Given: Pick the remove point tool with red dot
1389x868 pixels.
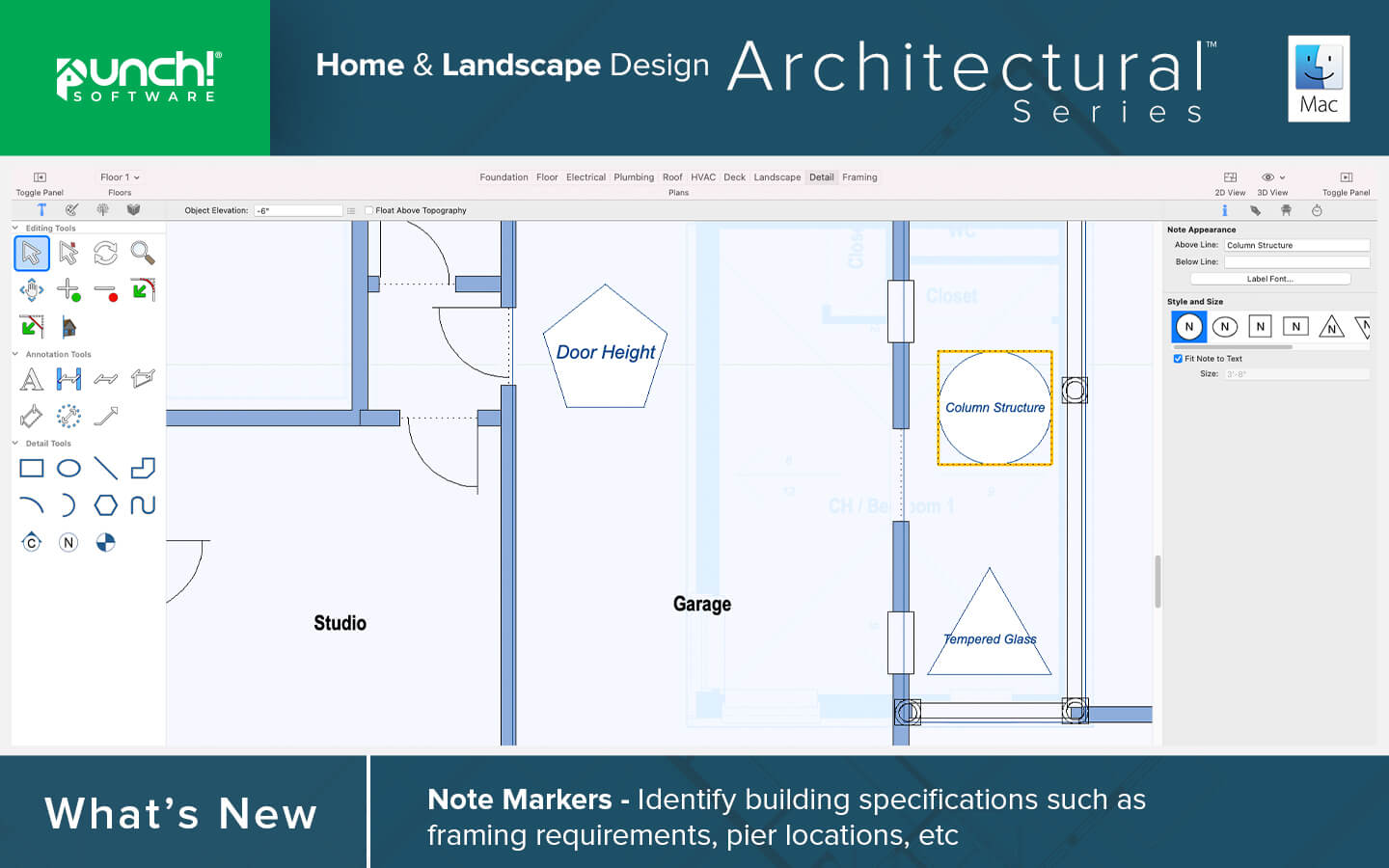Looking at the screenshot, I should click(x=106, y=291).
